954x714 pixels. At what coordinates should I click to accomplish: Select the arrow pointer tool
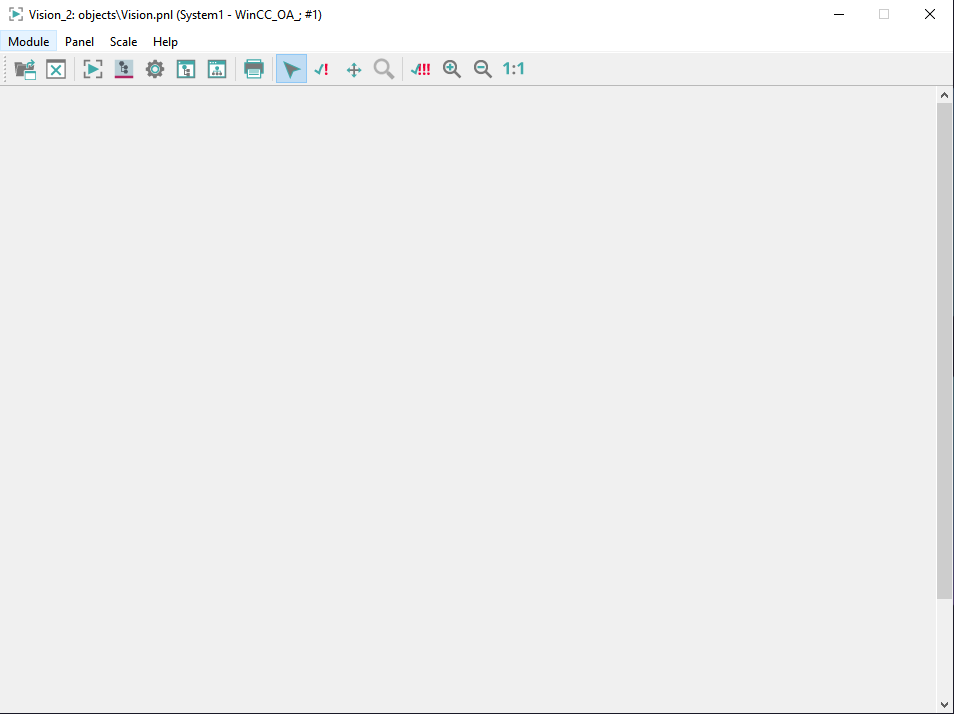pyautogui.click(x=291, y=69)
